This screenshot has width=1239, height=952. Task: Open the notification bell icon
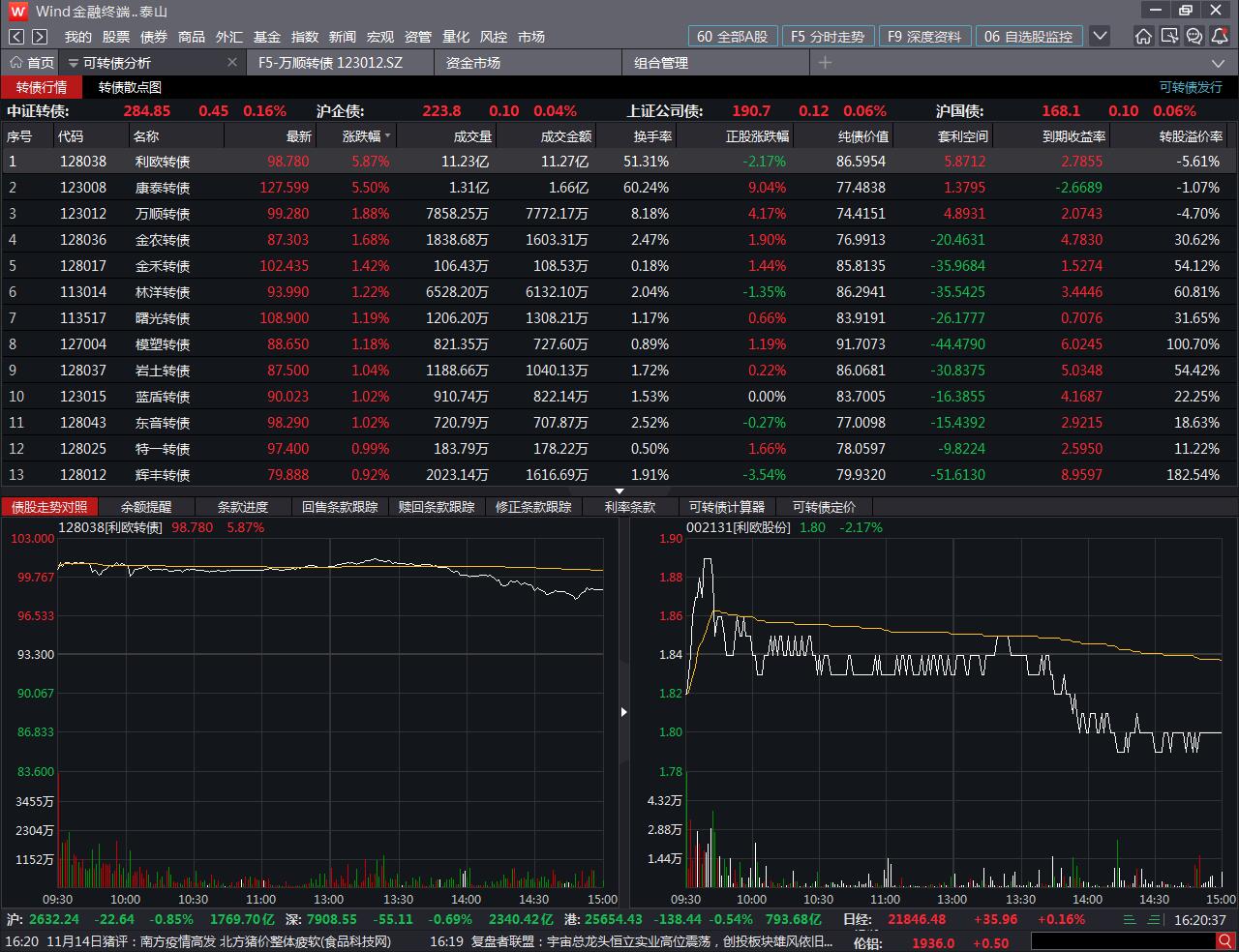(1219, 36)
